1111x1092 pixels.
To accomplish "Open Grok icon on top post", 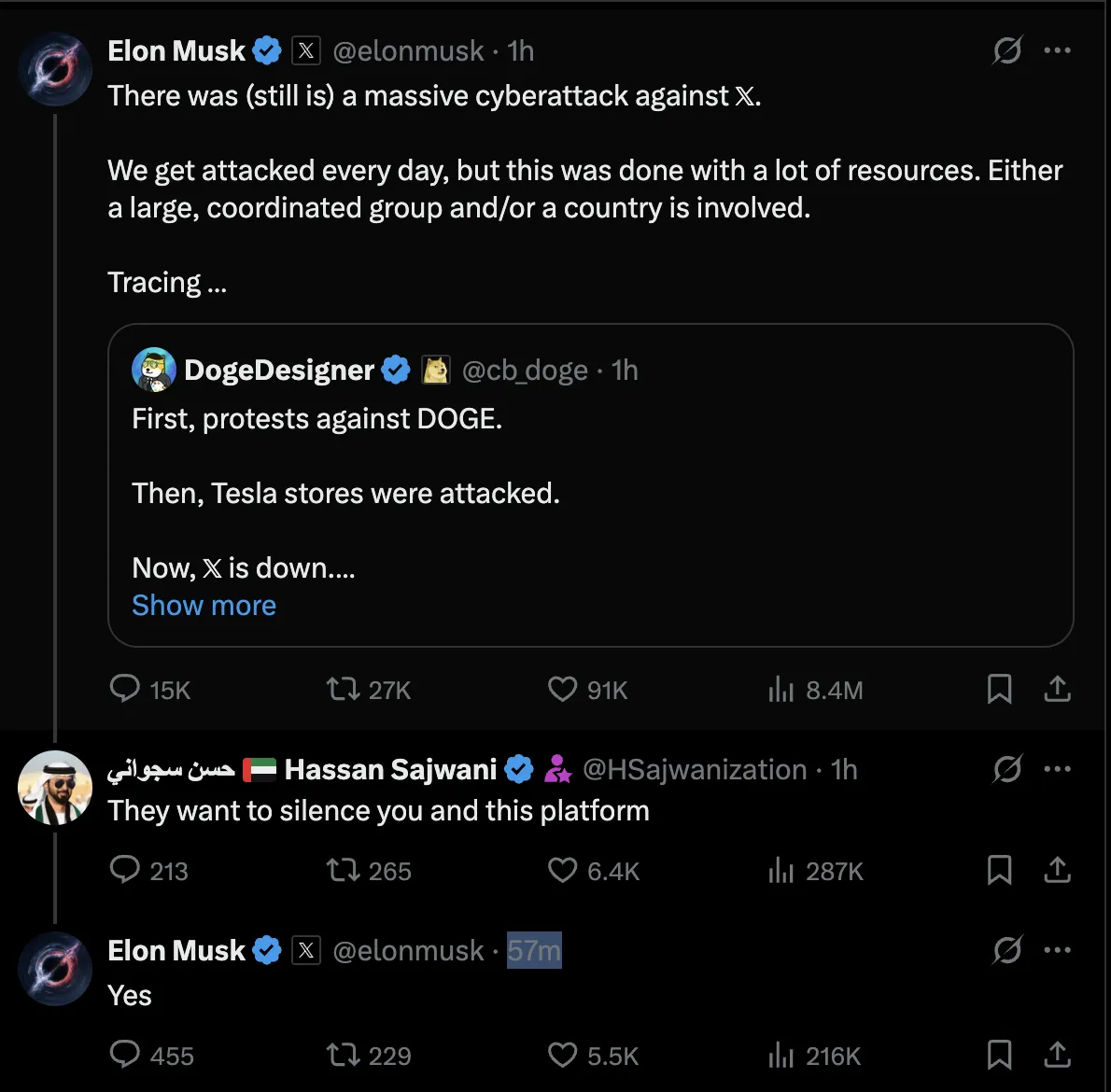I will tap(1006, 50).
